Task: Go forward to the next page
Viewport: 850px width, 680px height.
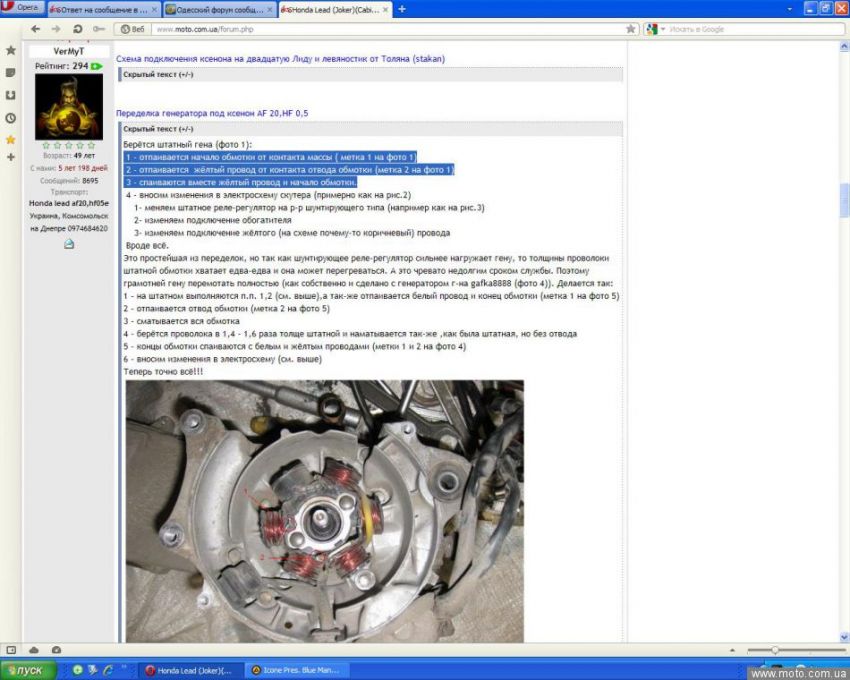Action: point(56,29)
